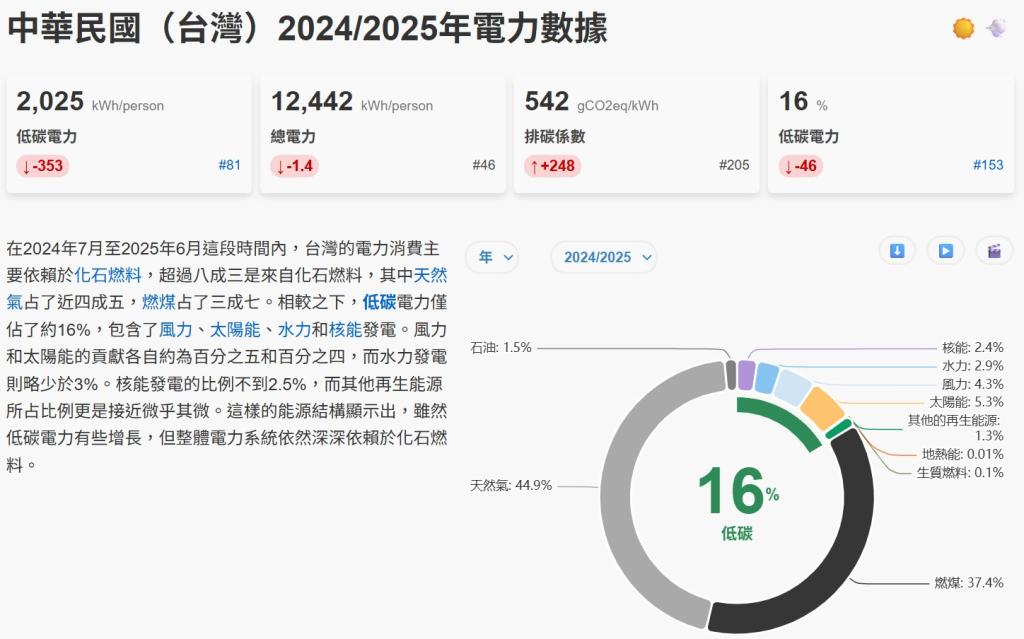The image size is (1024, 639).
Task: Follow the 太陽能 link in the text
Action: (x=234, y=329)
